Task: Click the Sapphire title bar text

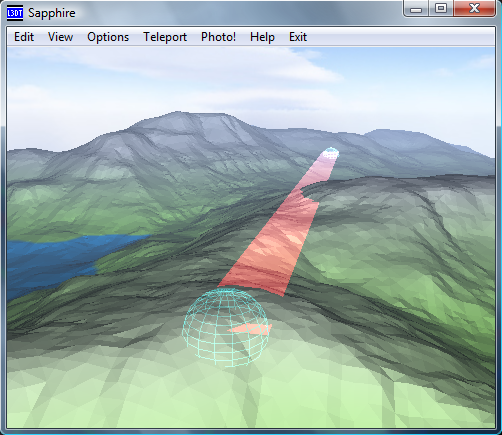Action: click(x=52, y=13)
